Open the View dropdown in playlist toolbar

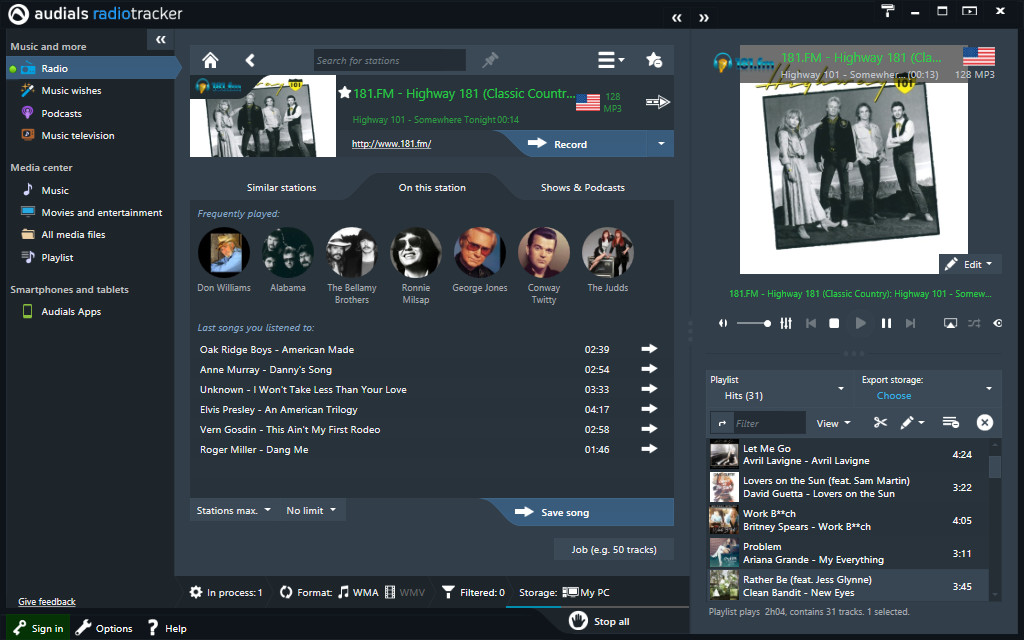[x=834, y=423]
